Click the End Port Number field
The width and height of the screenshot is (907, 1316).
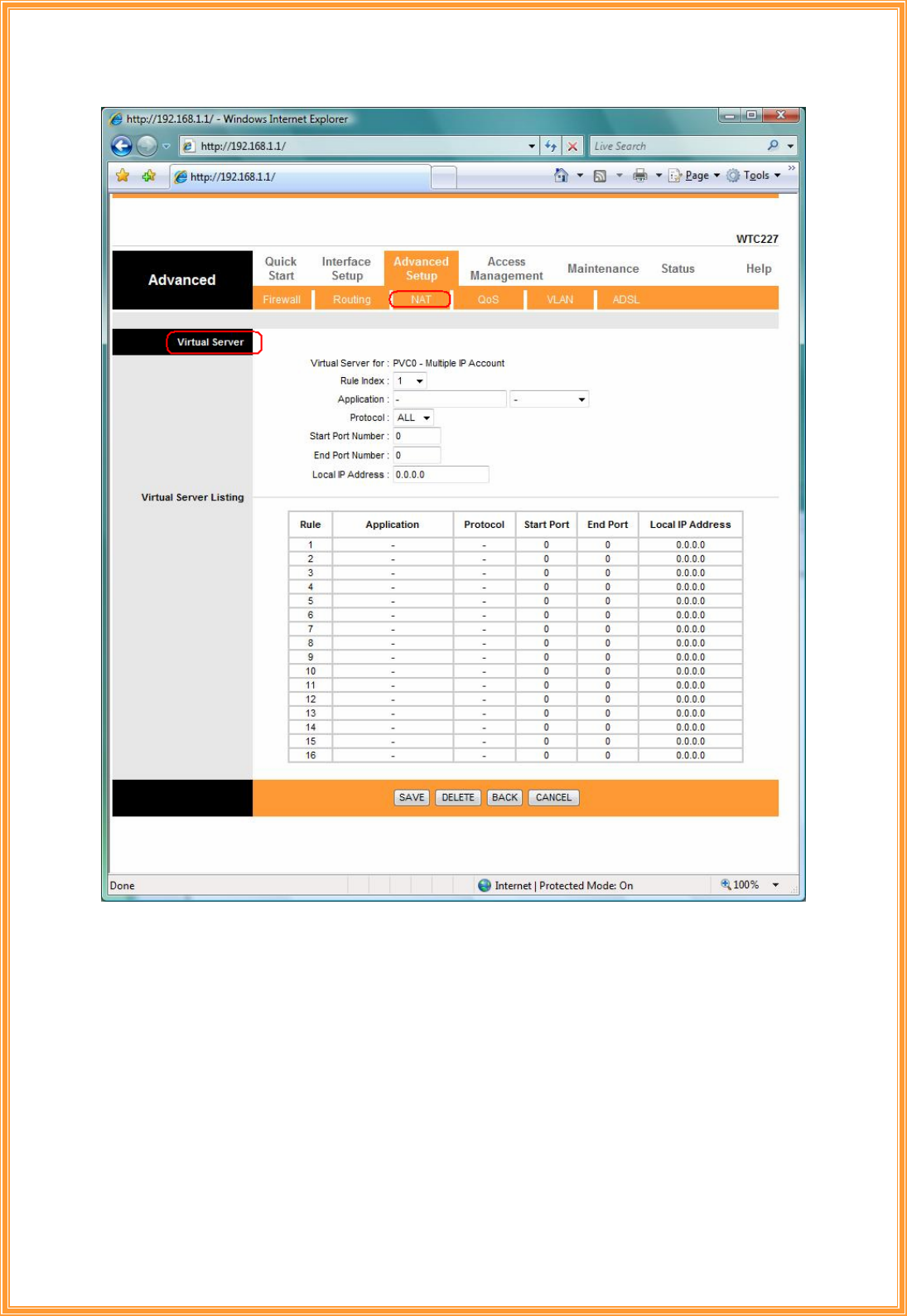pyautogui.click(x=417, y=455)
